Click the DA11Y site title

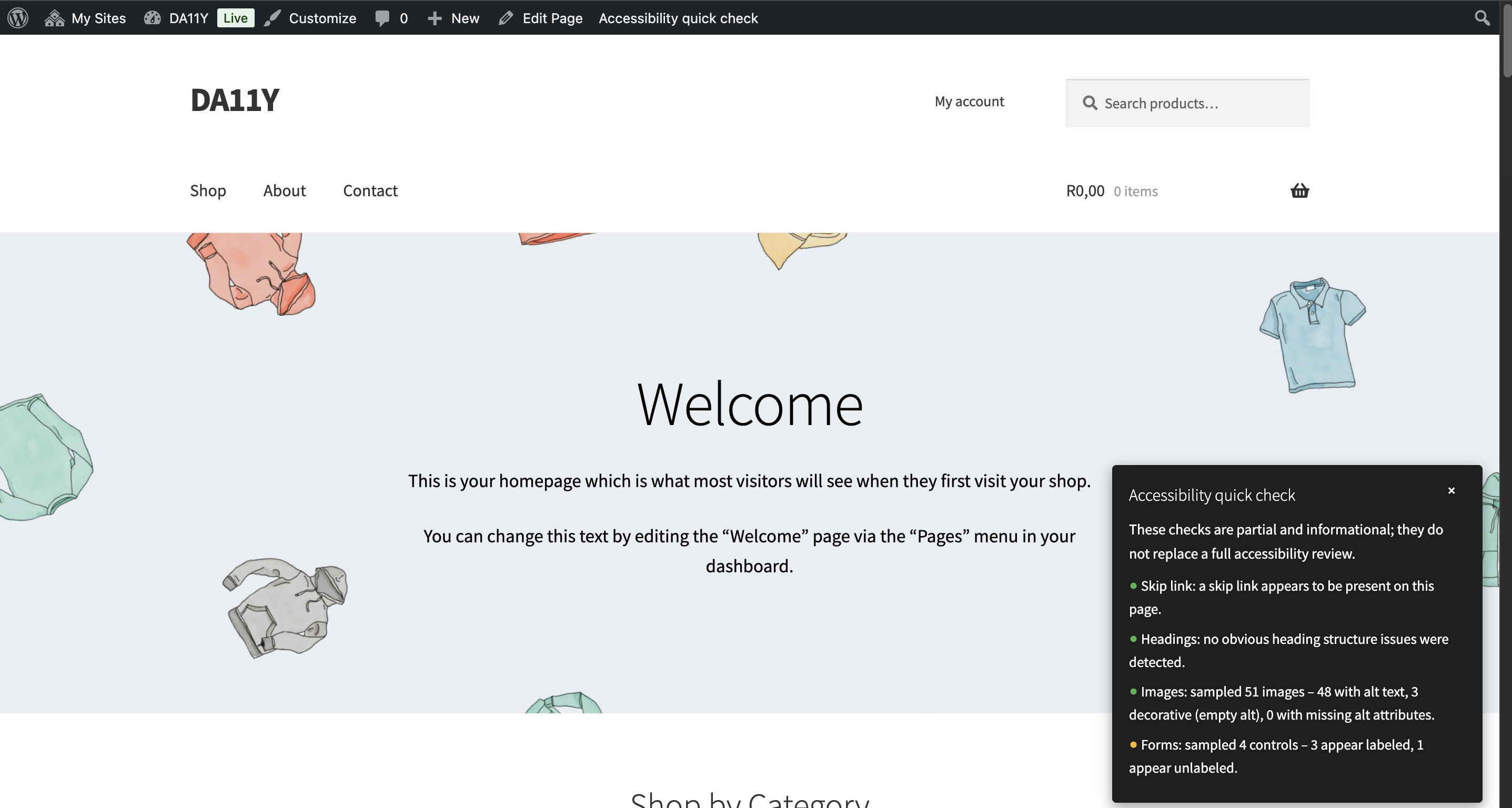tap(235, 100)
